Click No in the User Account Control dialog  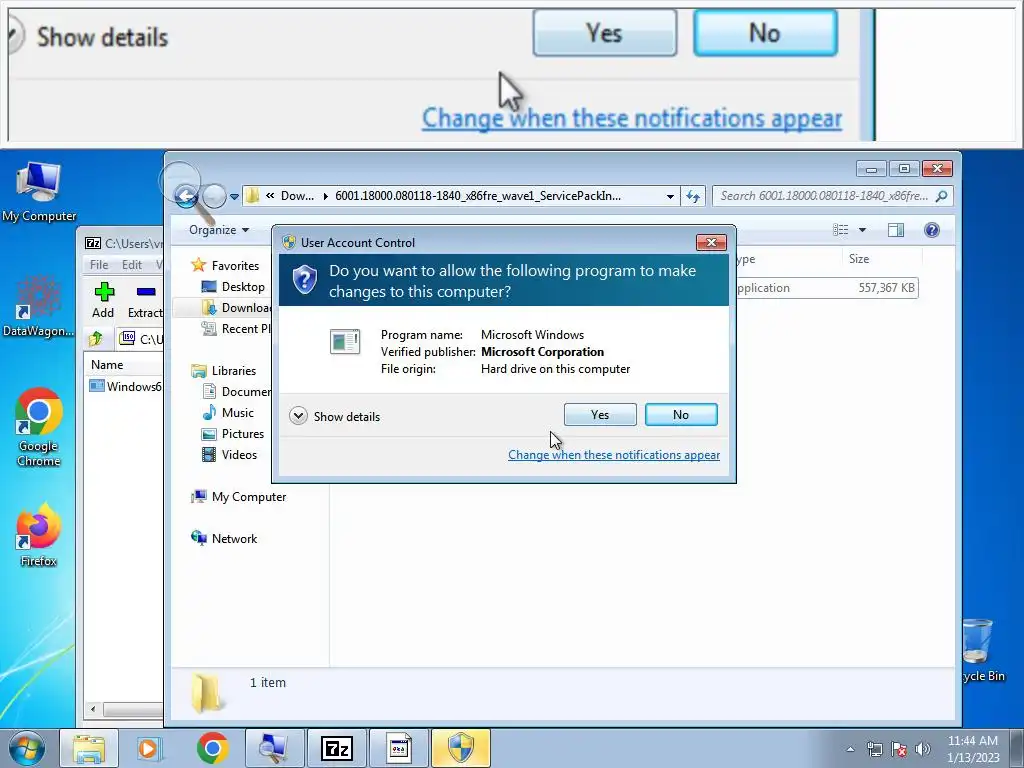point(680,415)
